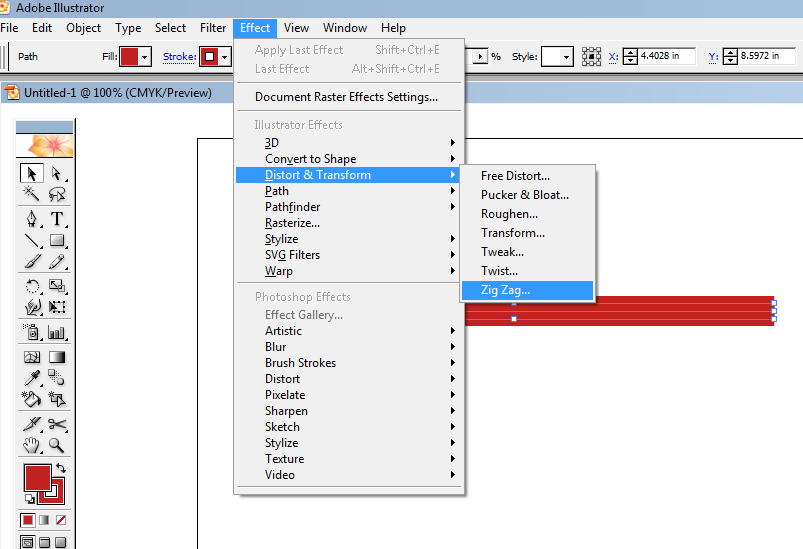Click the Swap Fill and Stroke arrow
This screenshot has width=803, height=549.
pyautogui.click(x=60, y=468)
